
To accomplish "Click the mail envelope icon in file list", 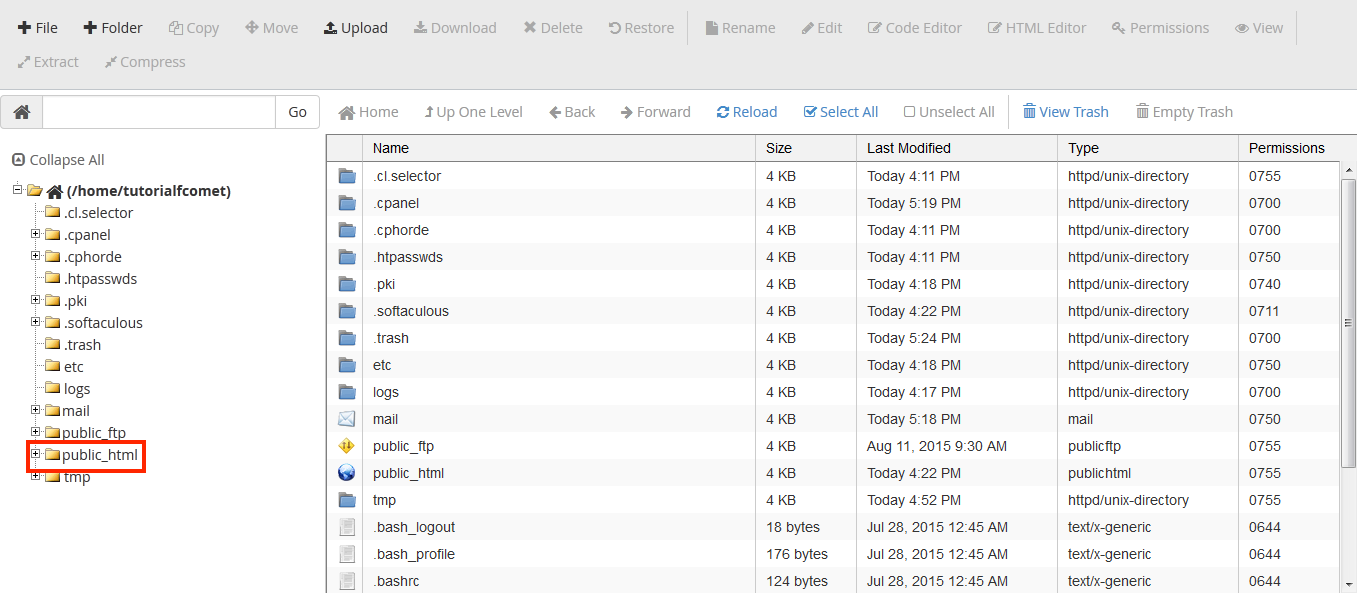I will pyautogui.click(x=347, y=419).
